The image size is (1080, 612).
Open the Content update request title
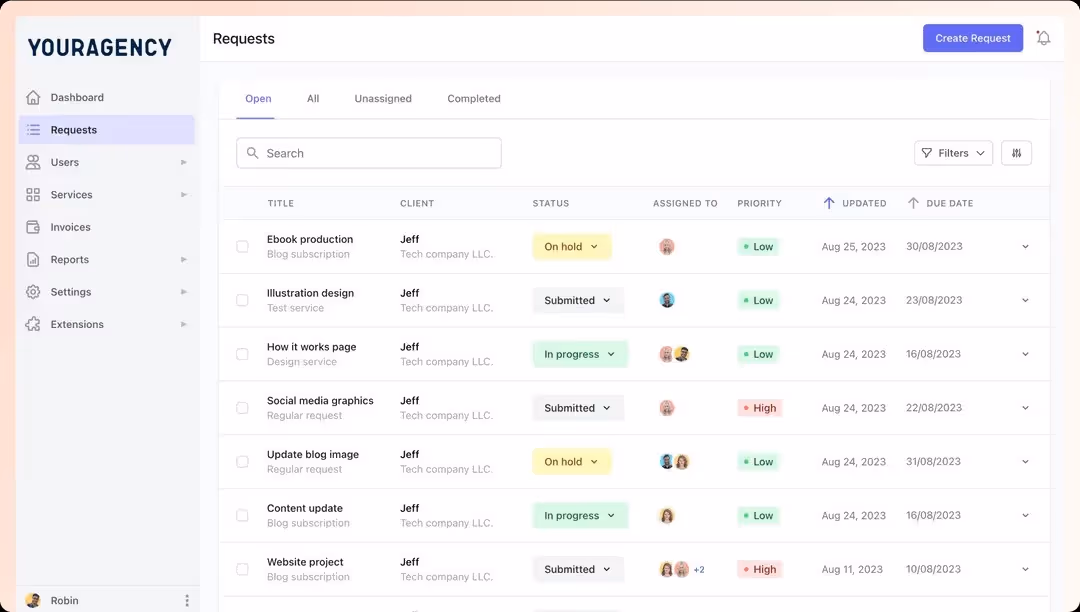(304, 508)
